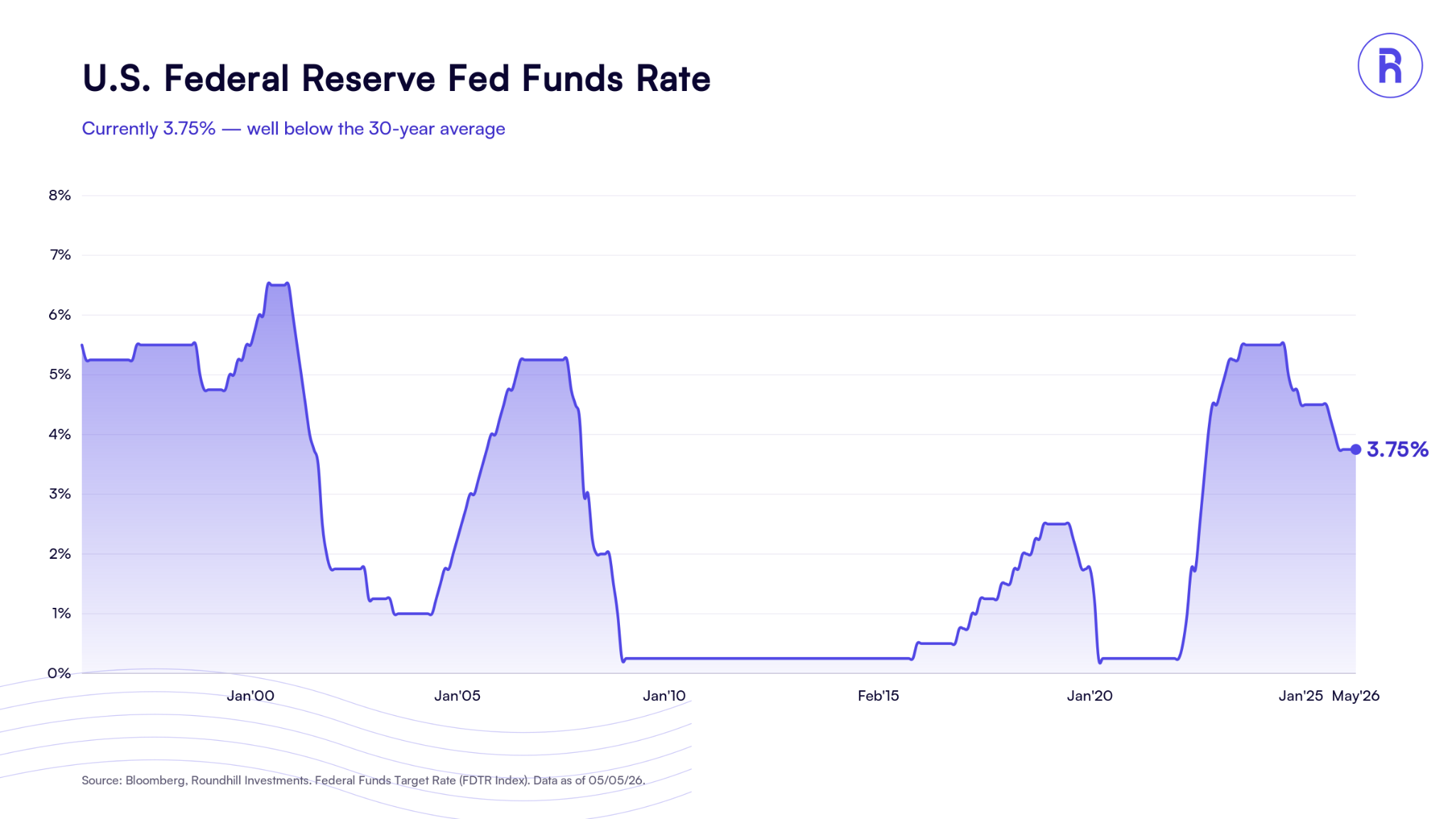Click the 5% y-axis label
This screenshot has width=1456, height=819.
(x=60, y=375)
